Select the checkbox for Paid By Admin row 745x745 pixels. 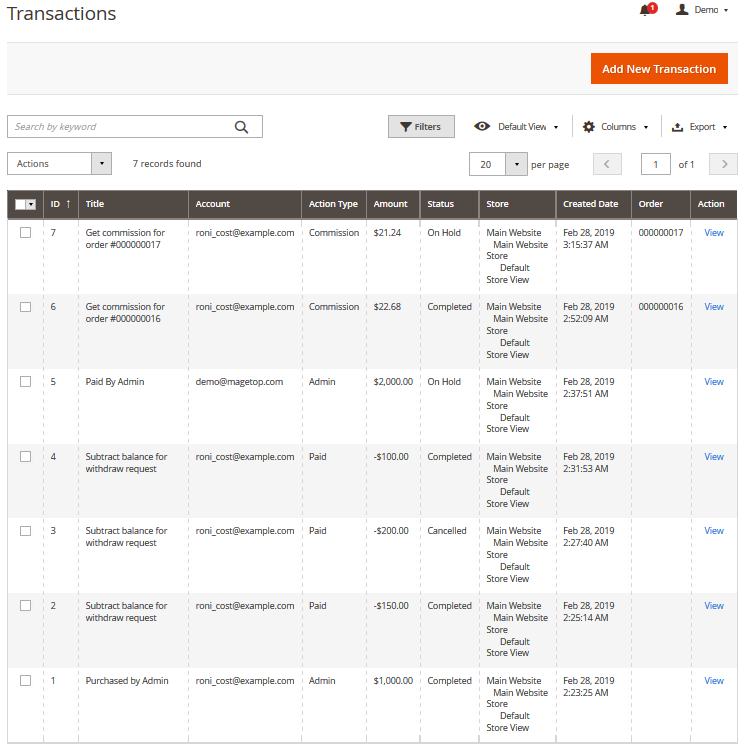[26, 382]
